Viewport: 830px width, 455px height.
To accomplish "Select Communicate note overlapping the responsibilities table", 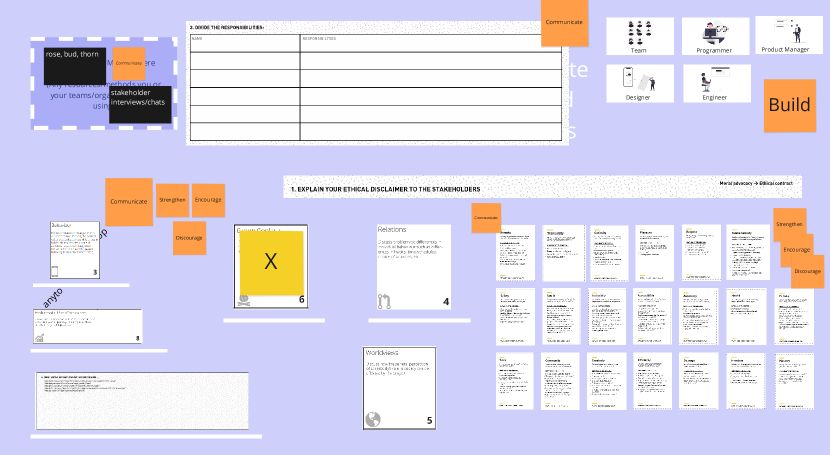I will pyautogui.click(x=564, y=23).
